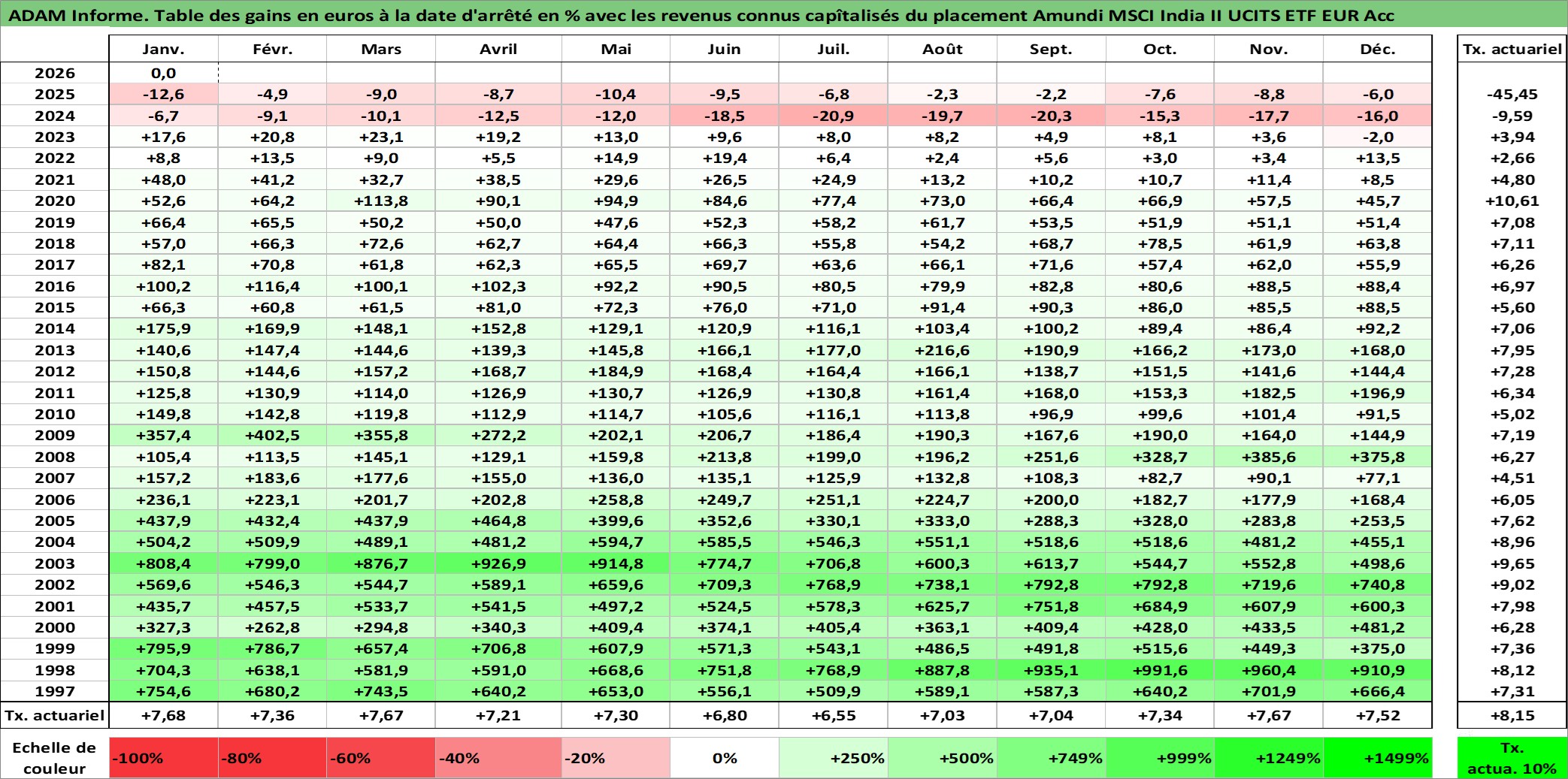The width and height of the screenshot is (1568, 779).
Task: Click the +1249% green scale swatch
Action: [1269, 757]
